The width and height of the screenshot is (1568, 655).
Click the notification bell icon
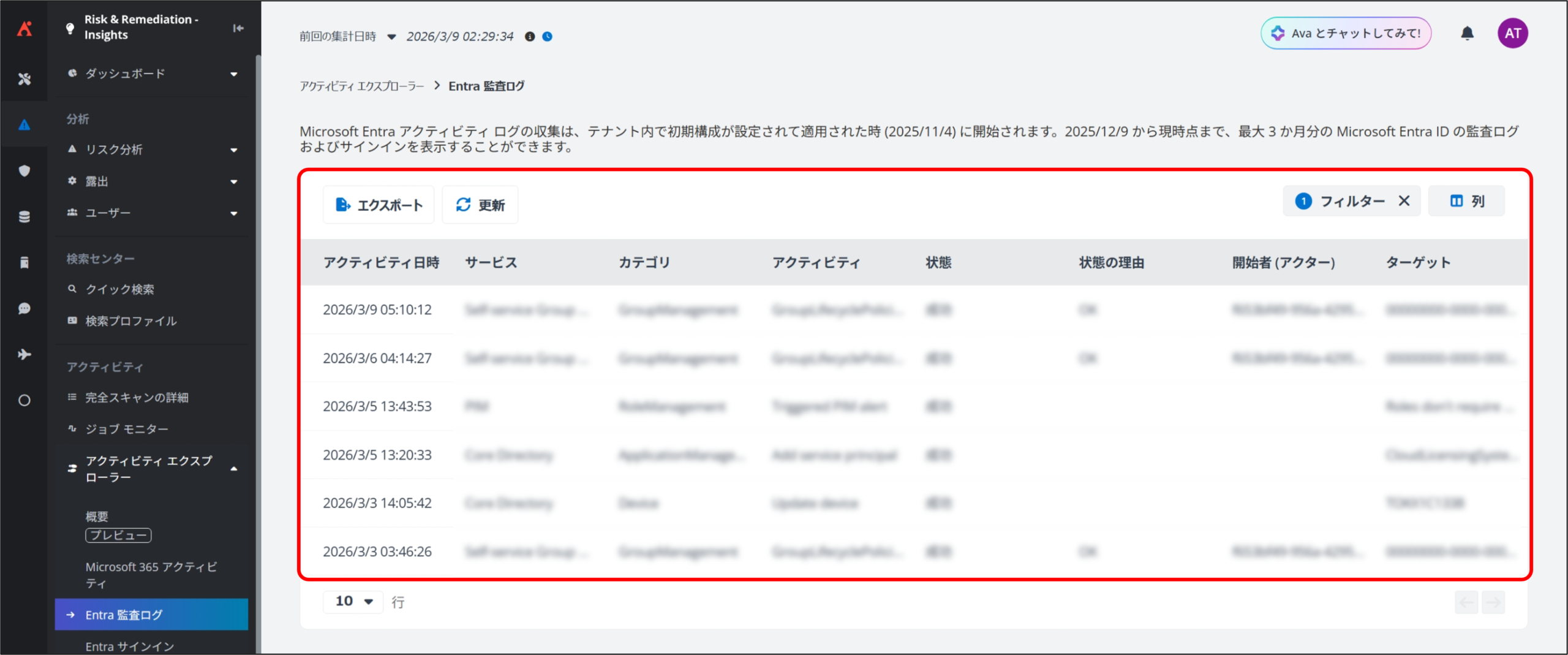coord(1467,33)
